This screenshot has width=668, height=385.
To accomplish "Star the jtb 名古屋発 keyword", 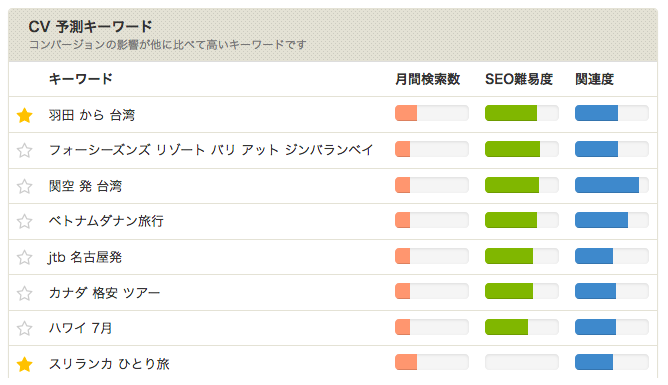I will (25, 257).
